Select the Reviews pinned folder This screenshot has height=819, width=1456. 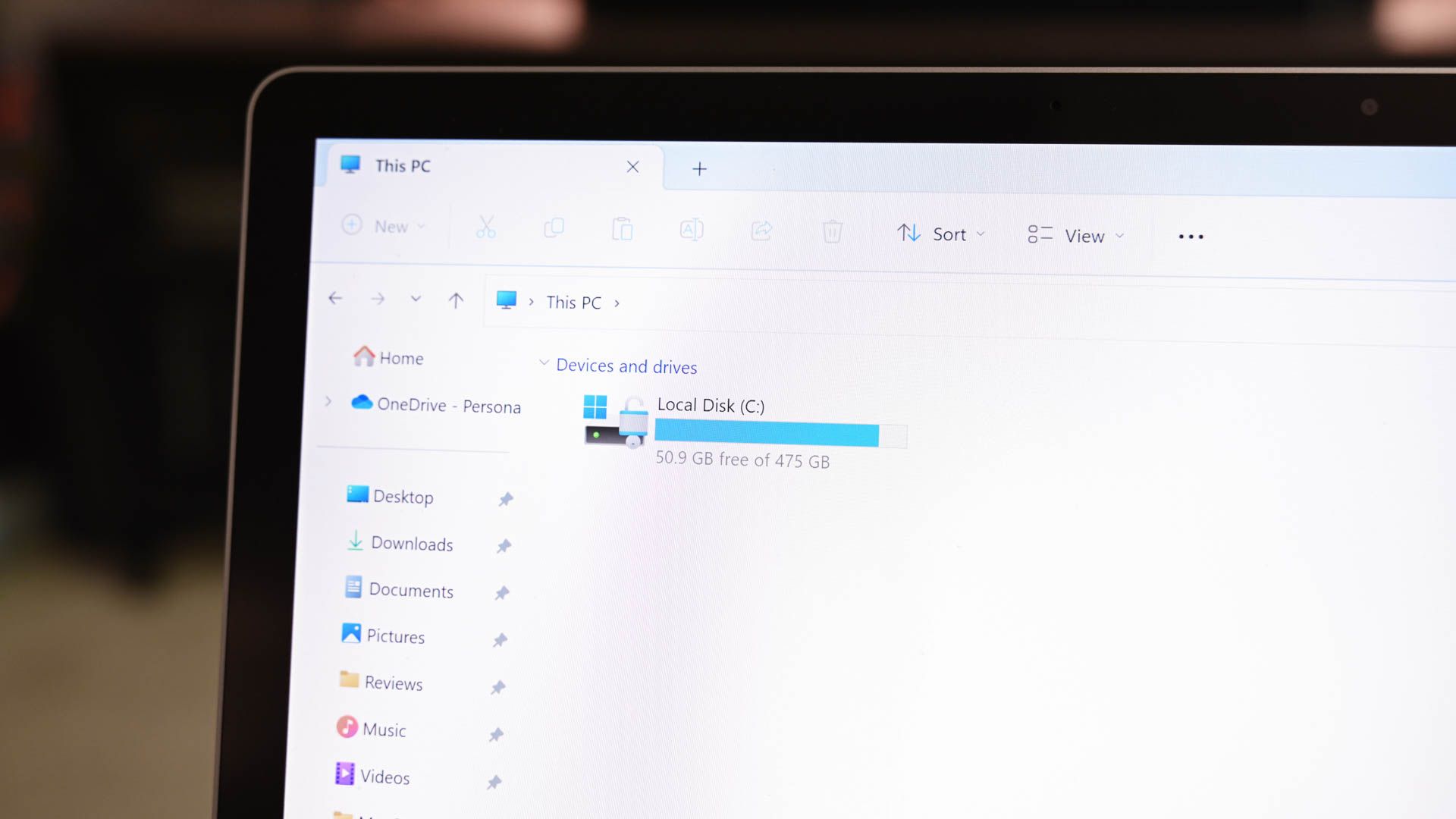coord(393,682)
